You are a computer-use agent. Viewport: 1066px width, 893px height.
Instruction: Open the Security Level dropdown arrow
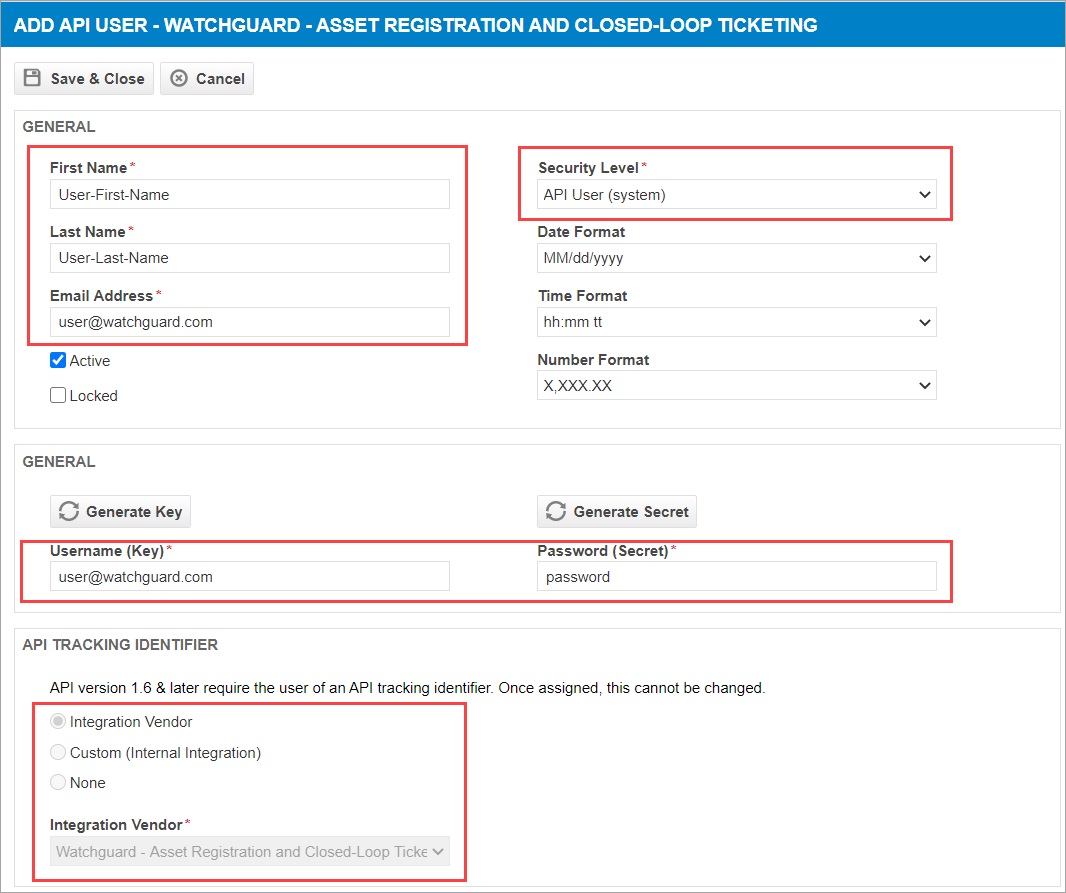924,194
